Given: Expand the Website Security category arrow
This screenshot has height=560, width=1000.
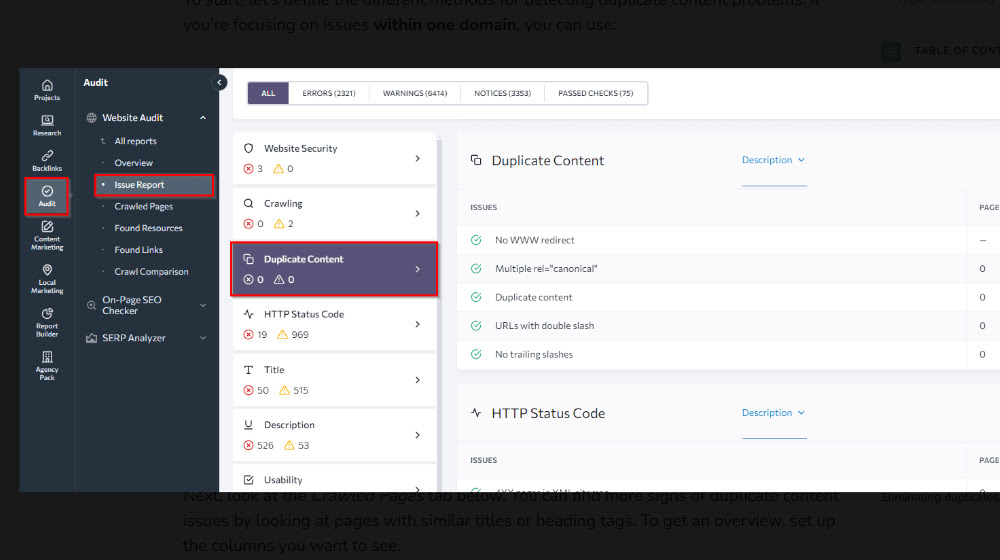Looking at the screenshot, I should (418, 158).
